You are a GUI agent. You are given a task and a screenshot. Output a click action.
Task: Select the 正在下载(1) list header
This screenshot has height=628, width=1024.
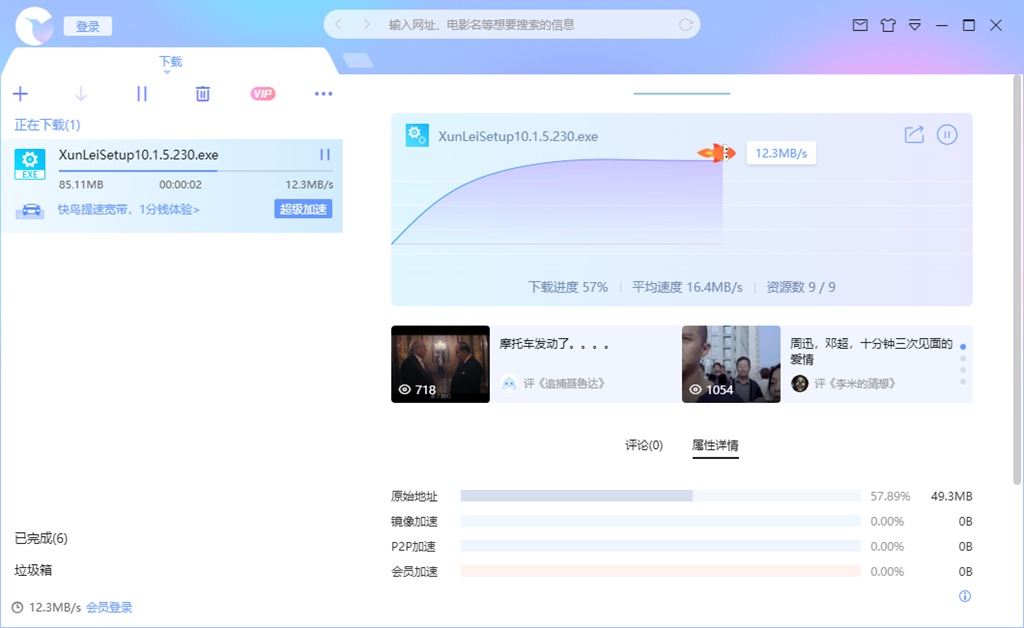pyautogui.click(x=47, y=125)
